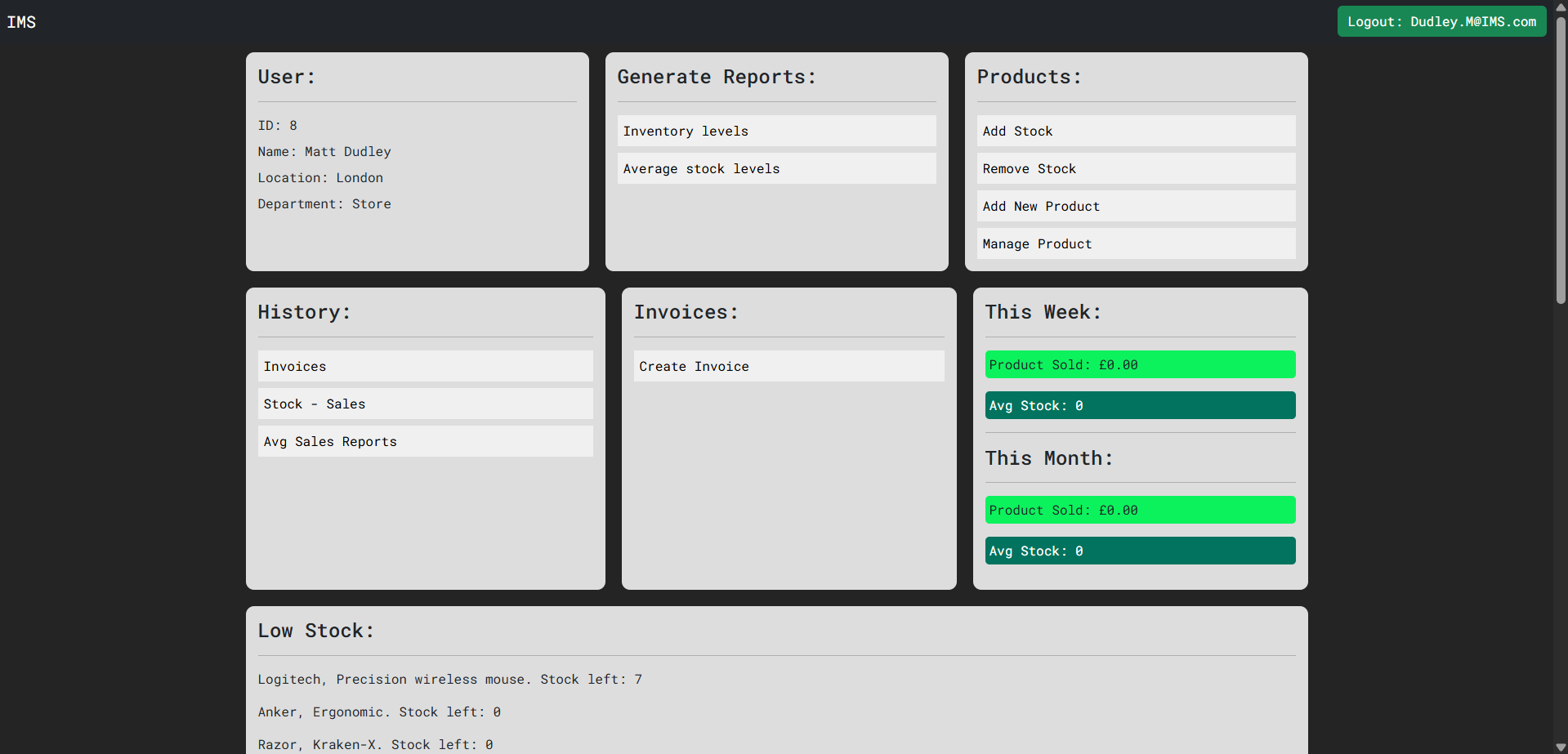Open the IMS home link
This screenshot has width=1568, height=754.
21,22
